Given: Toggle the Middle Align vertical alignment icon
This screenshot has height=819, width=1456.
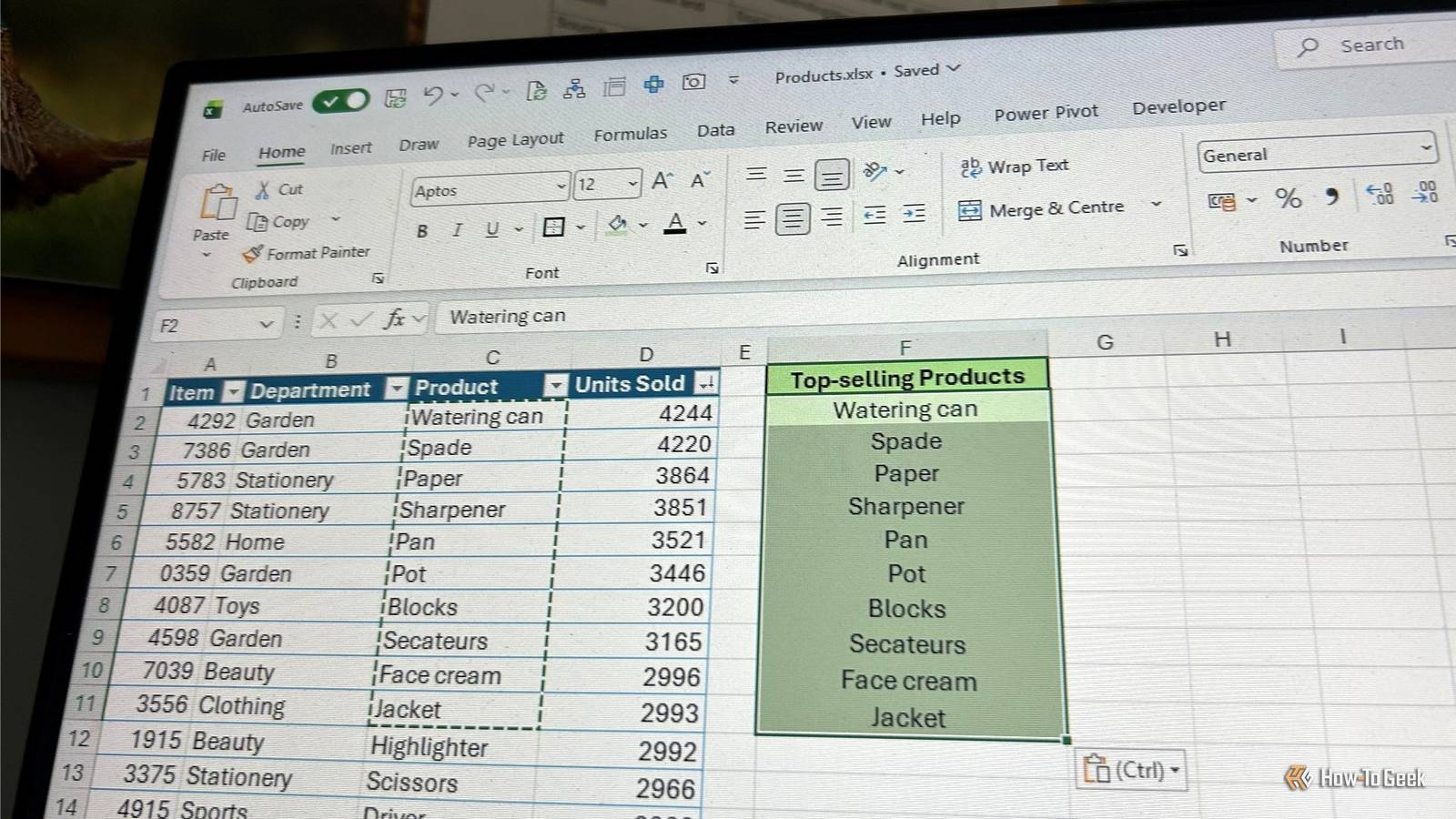Looking at the screenshot, I should pyautogui.click(x=794, y=175).
